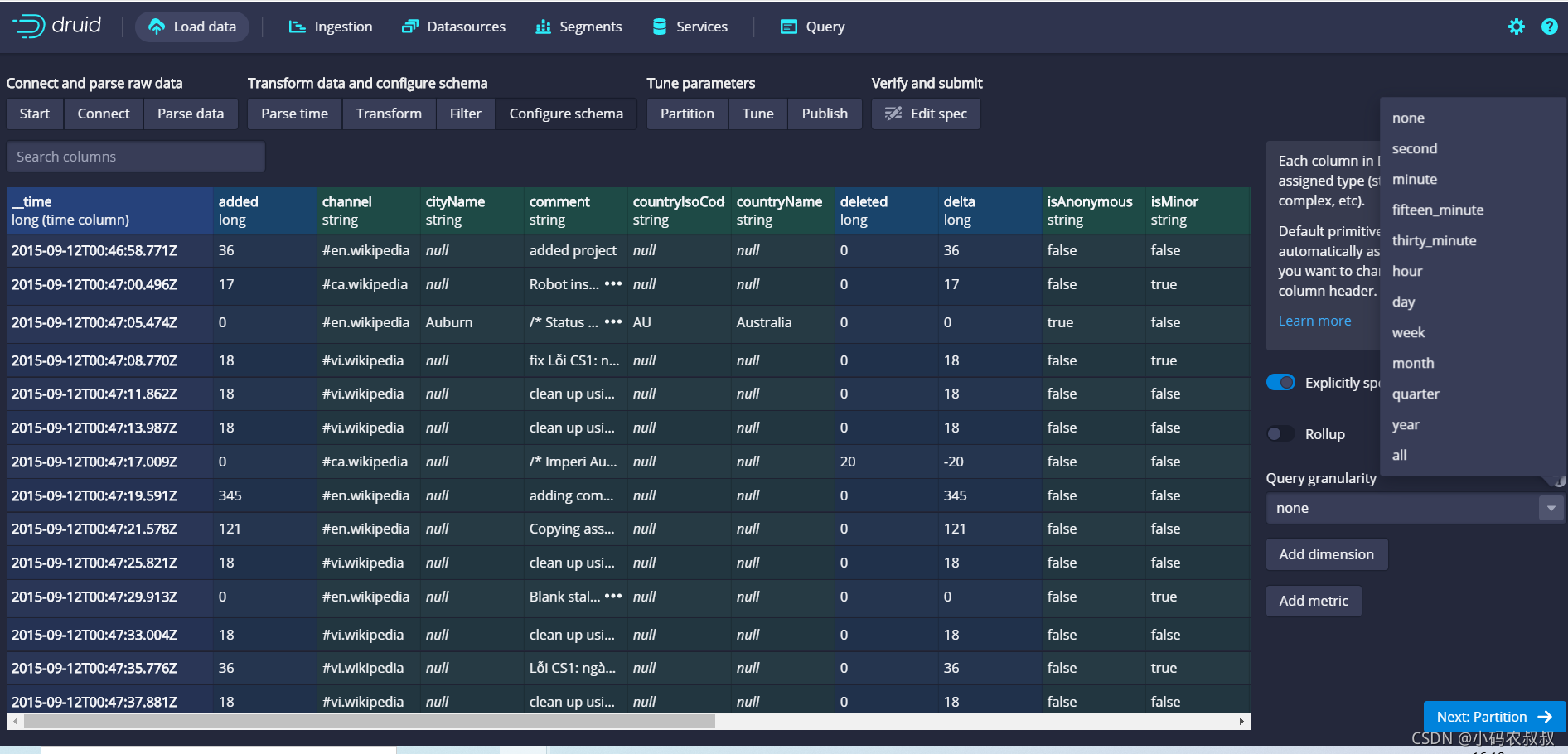Select 'second' granularity option
This screenshot has width=1568, height=754.
coord(1472,148)
